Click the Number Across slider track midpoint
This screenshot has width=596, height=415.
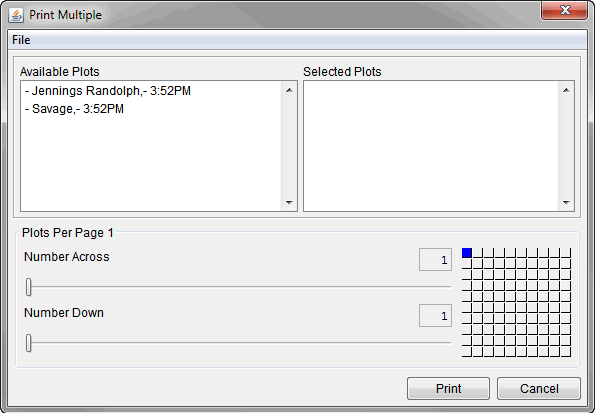coord(239,287)
